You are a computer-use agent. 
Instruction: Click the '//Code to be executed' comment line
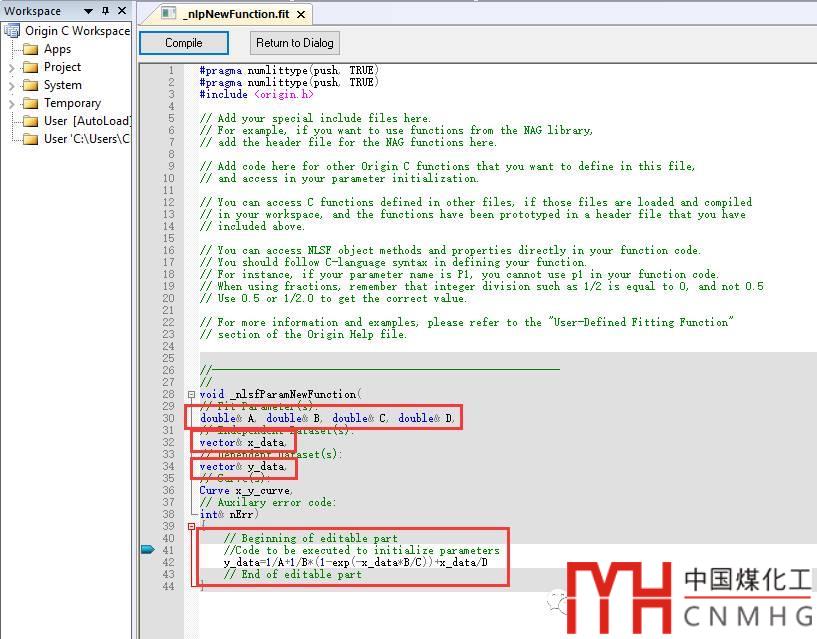coord(362,550)
